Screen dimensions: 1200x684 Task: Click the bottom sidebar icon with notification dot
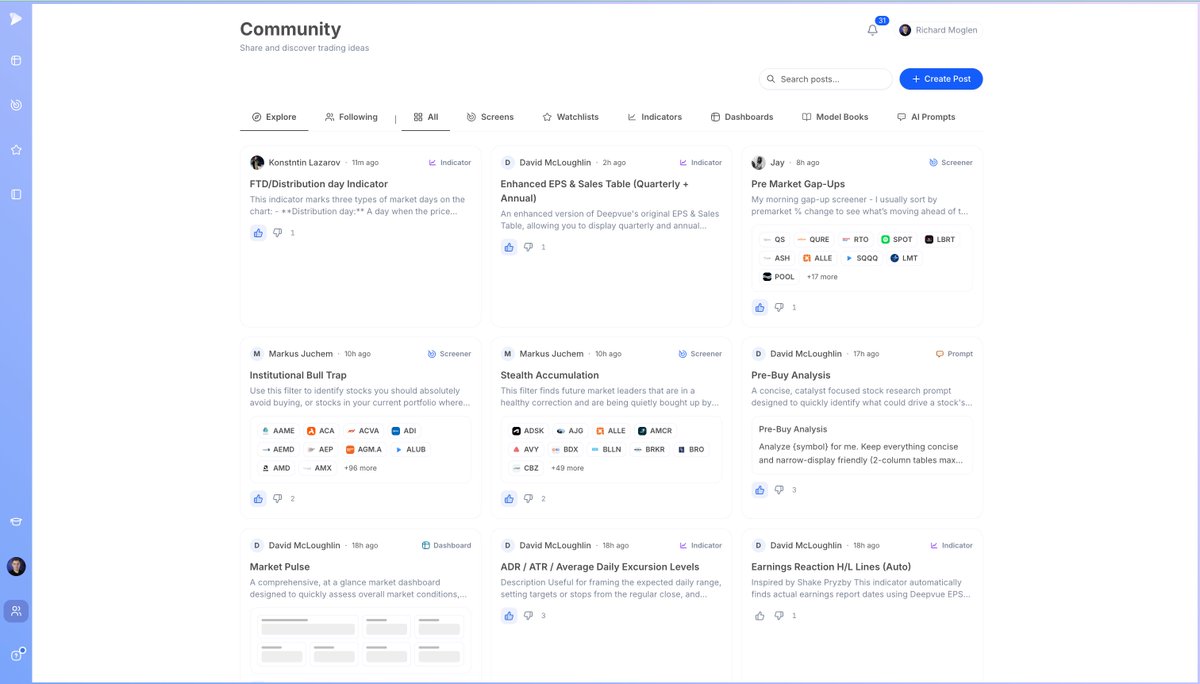(16, 655)
